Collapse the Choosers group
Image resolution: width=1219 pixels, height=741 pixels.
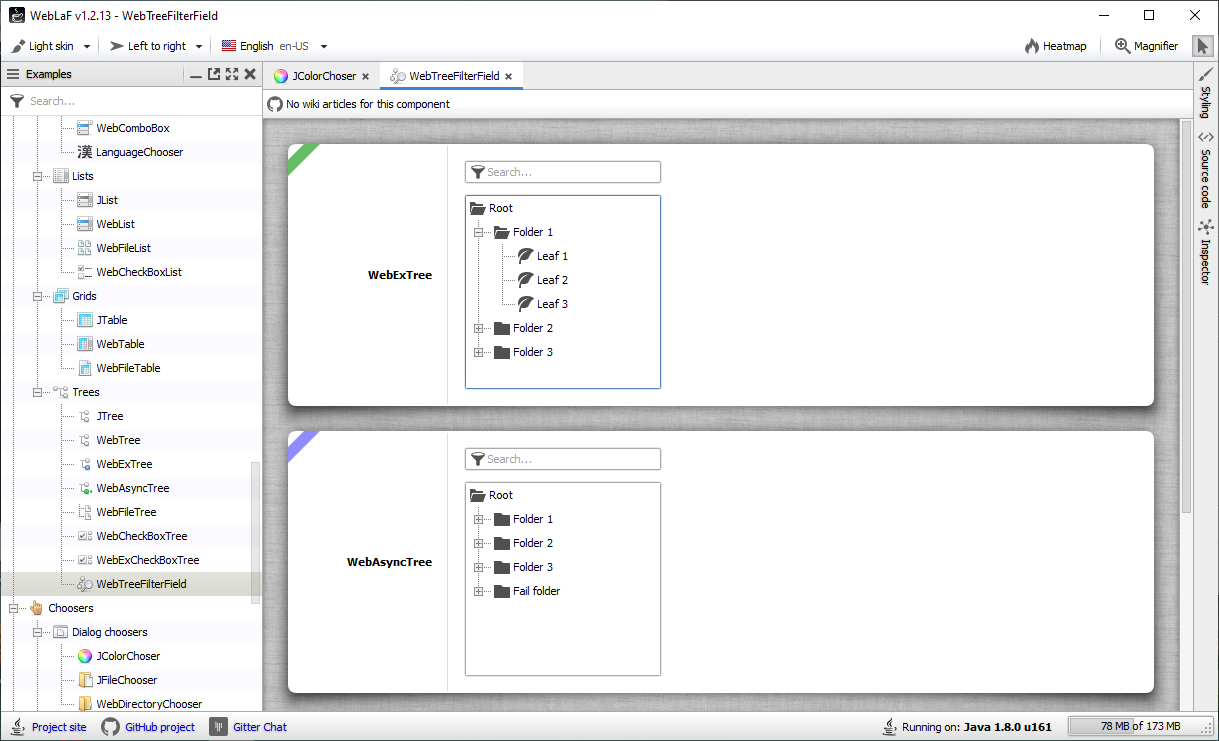(x=14, y=608)
